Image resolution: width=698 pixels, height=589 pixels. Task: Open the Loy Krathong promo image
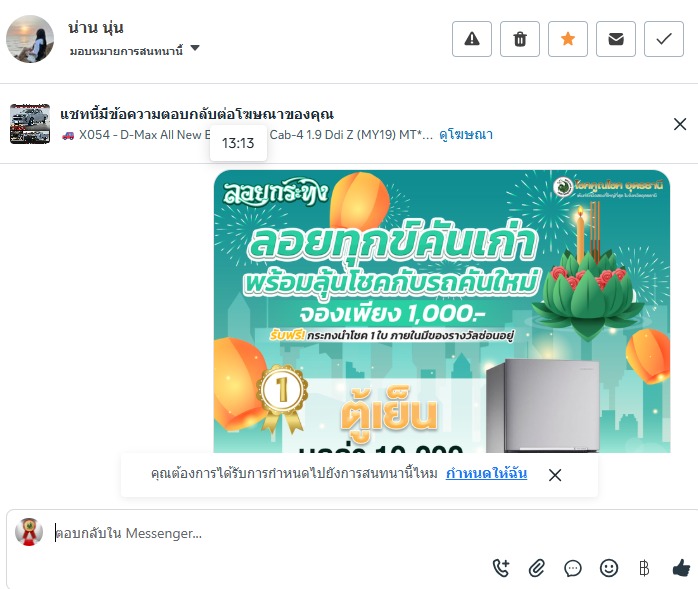442,311
